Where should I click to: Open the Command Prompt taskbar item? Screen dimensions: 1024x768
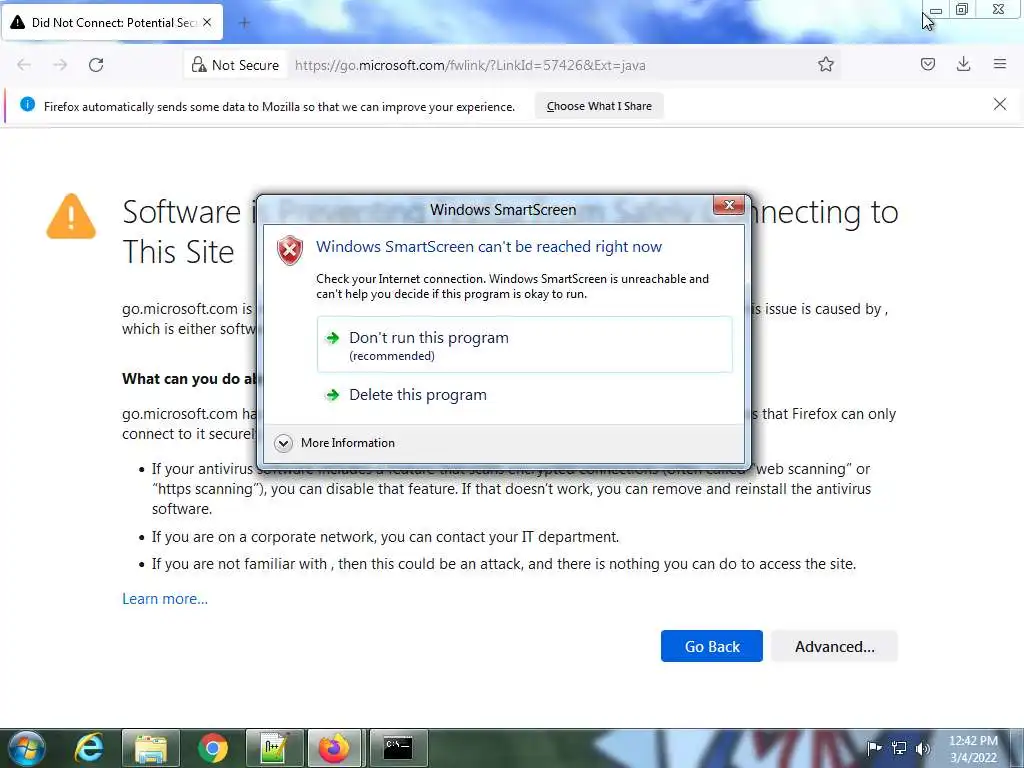(398, 748)
